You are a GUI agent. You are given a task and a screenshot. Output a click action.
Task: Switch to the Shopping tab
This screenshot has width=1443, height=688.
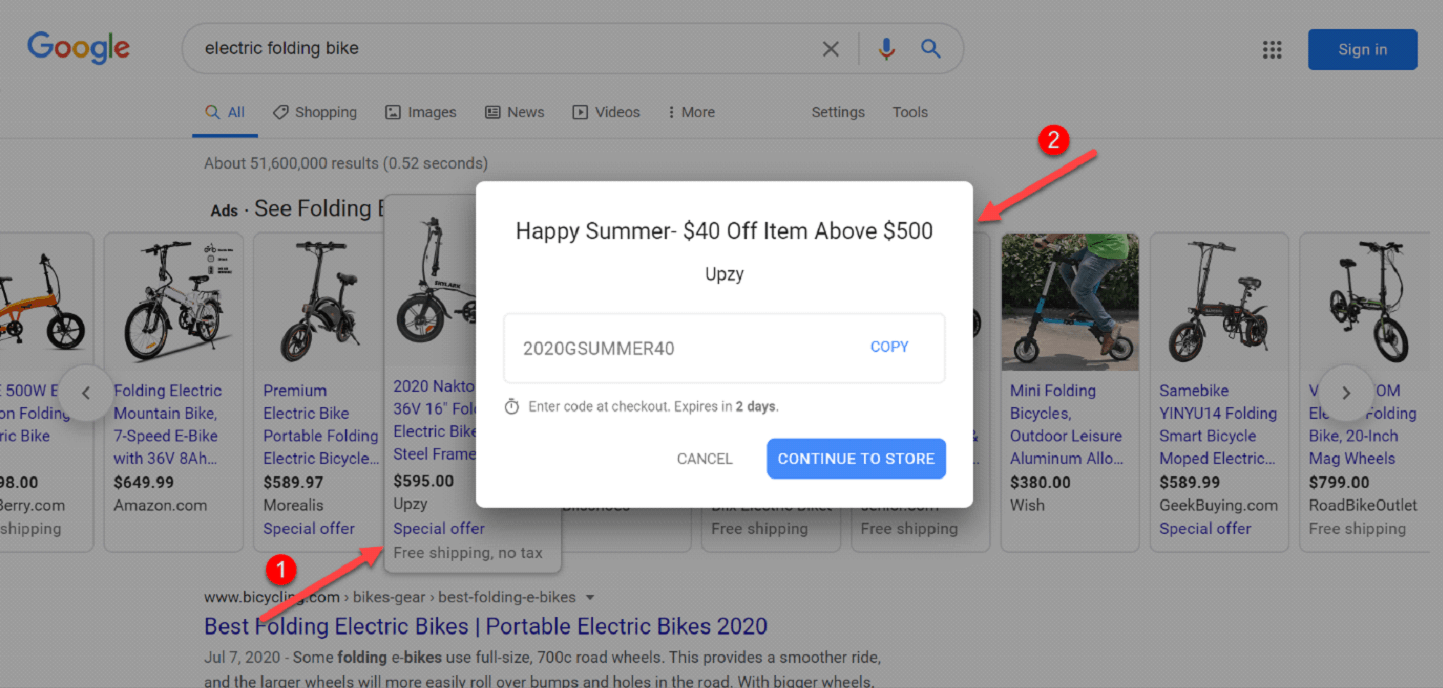click(315, 112)
